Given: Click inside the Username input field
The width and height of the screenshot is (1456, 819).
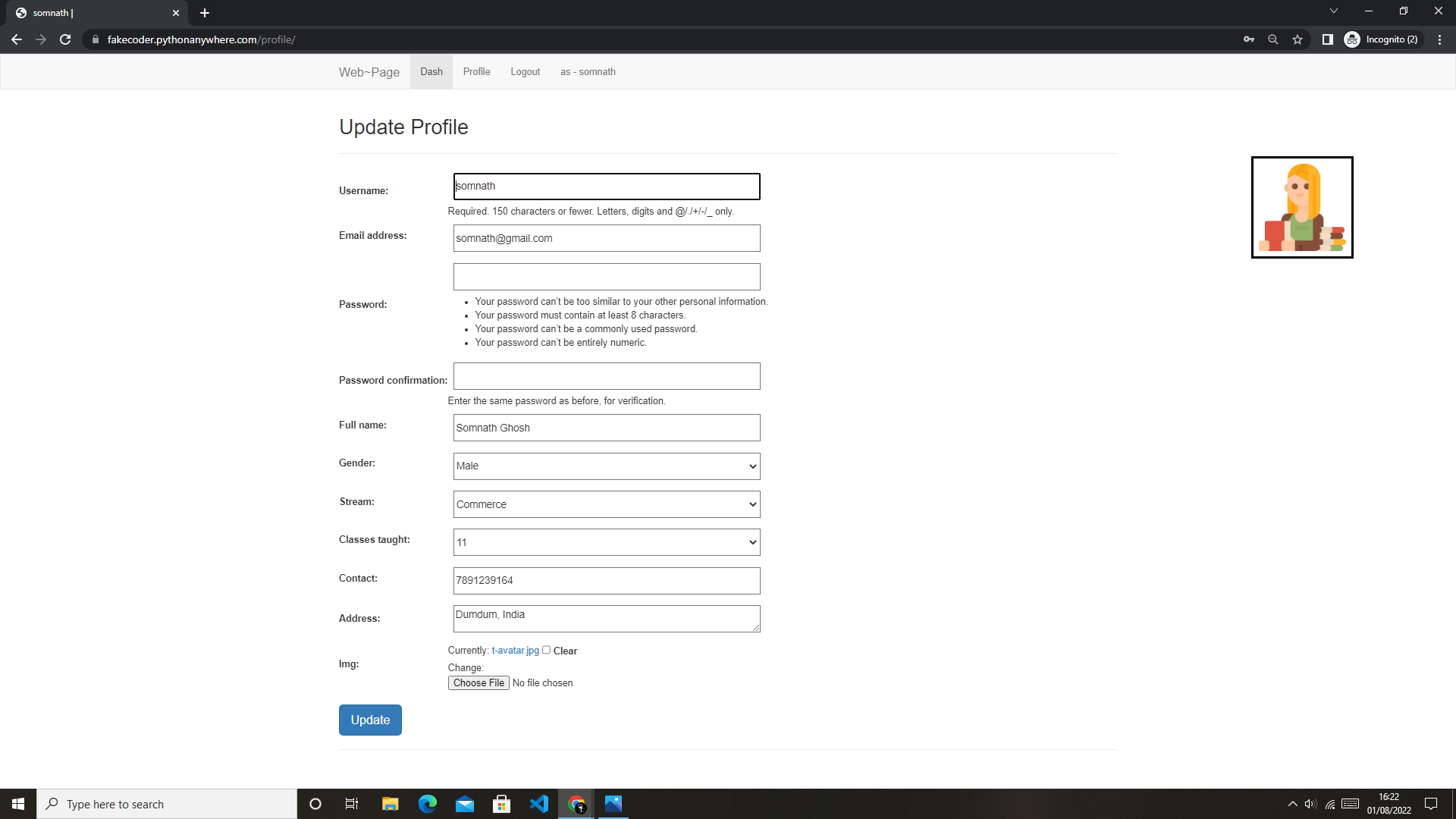Looking at the screenshot, I should point(606,186).
